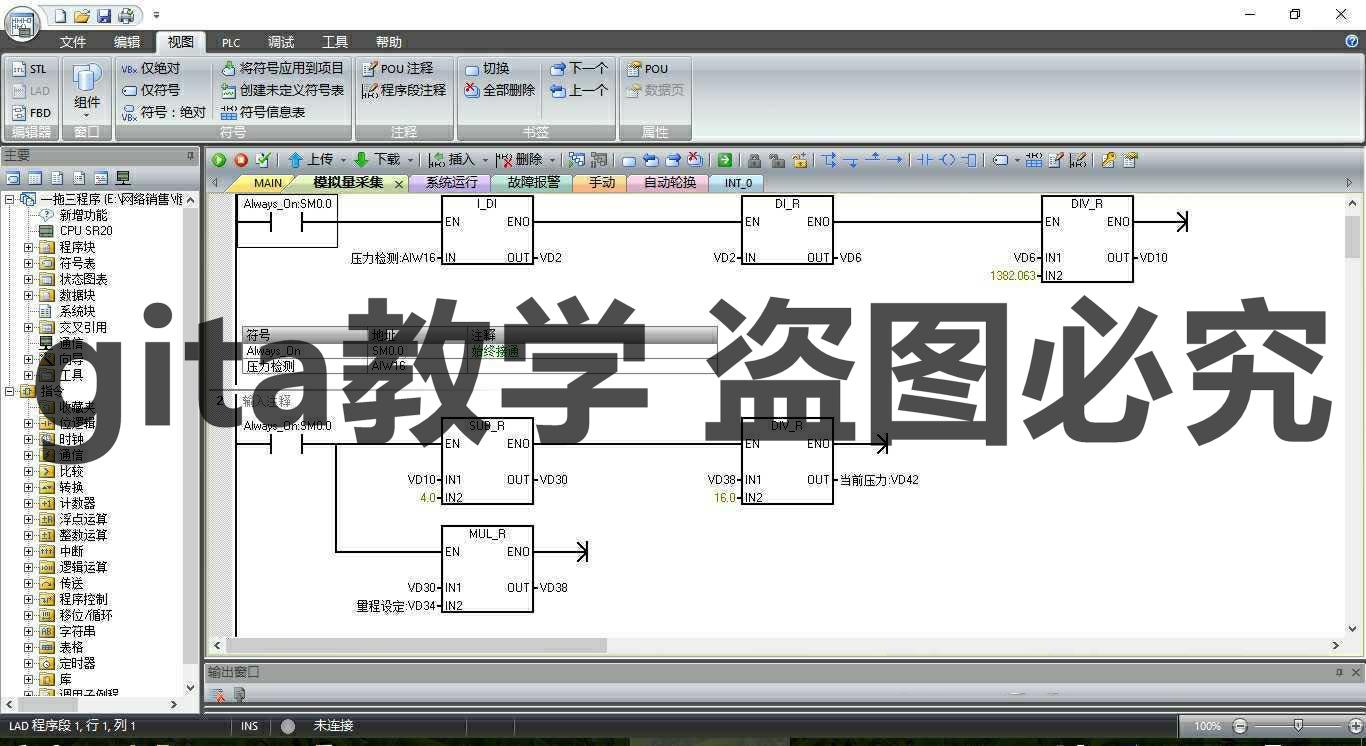Switch to the 自动轮换 tab
The image size is (1366, 746).
tap(669, 183)
